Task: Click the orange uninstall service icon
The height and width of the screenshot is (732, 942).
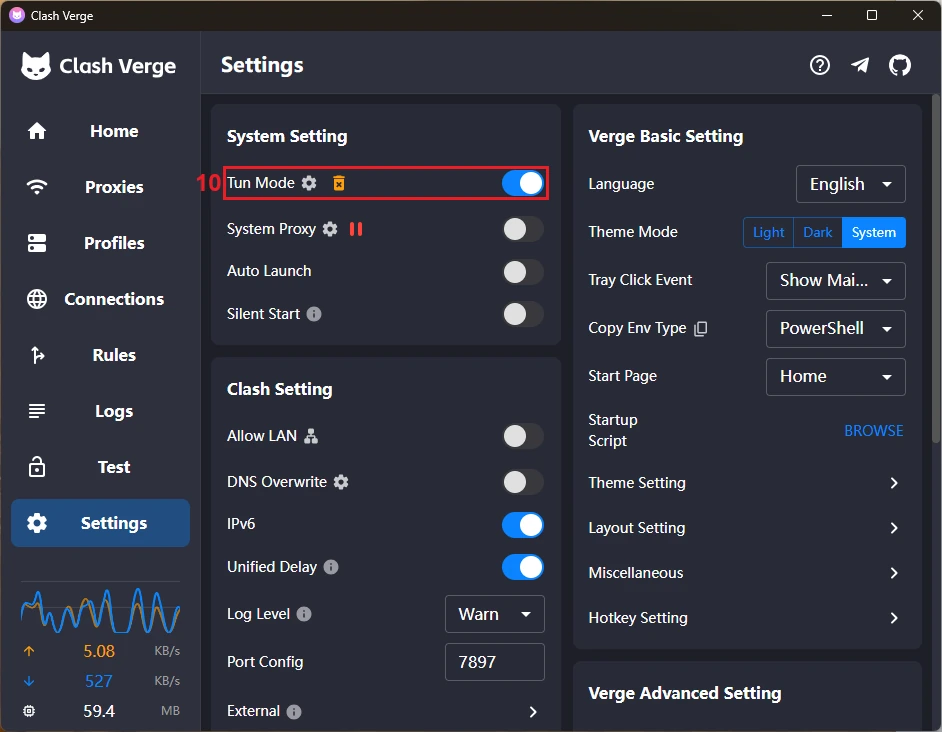Action: click(x=339, y=183)
